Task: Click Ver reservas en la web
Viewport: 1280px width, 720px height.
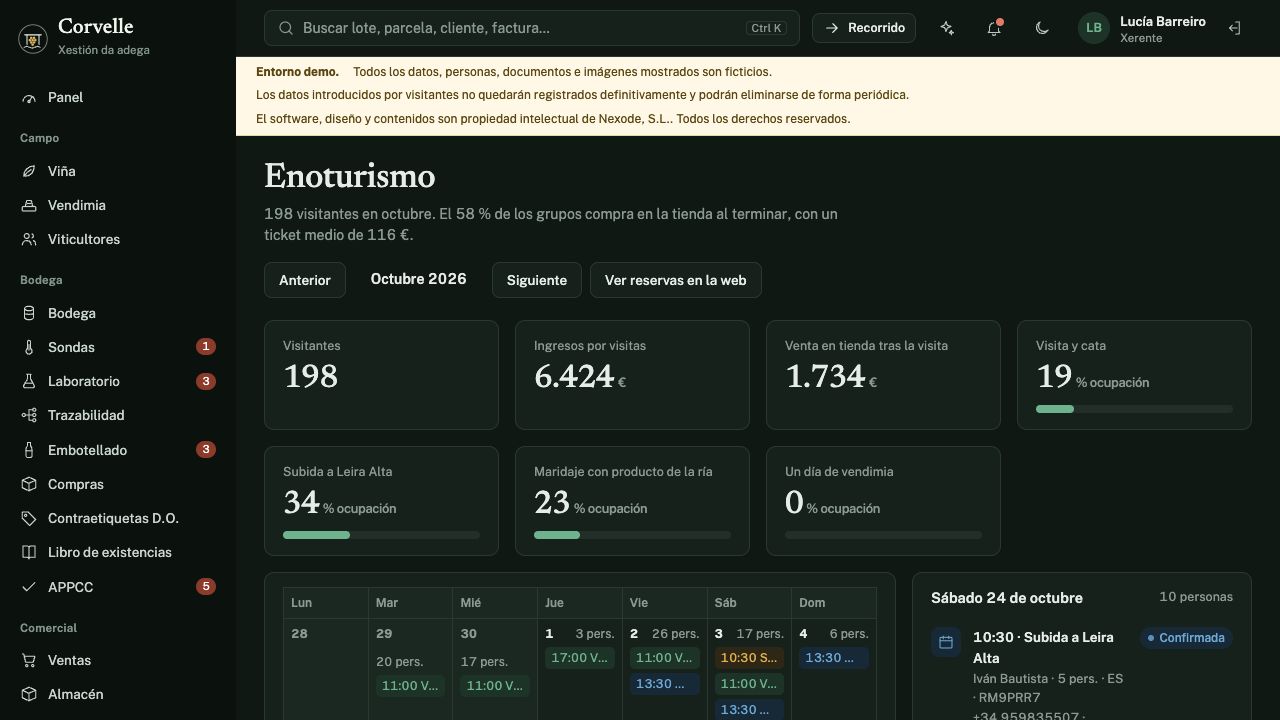Action: pyautogui.click(x=676, y=280)
